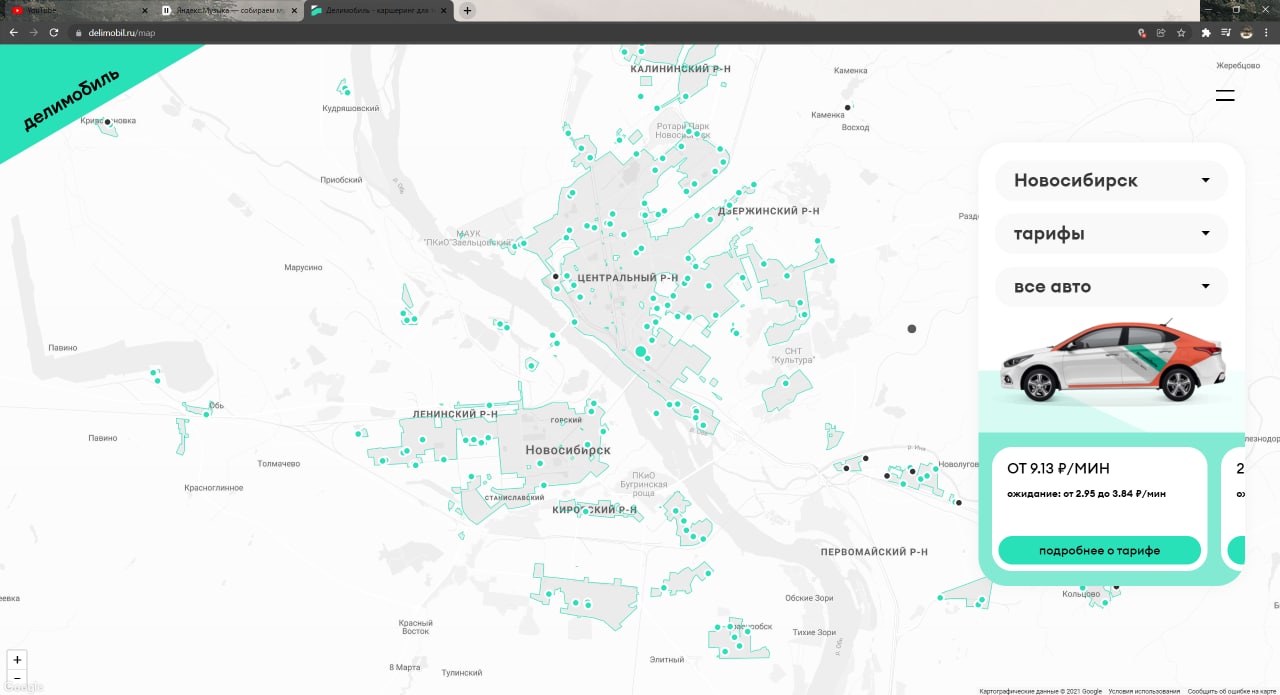Go forward in browser history
The height and width of the screenshot is (695, 1280).
pos(33,32)
